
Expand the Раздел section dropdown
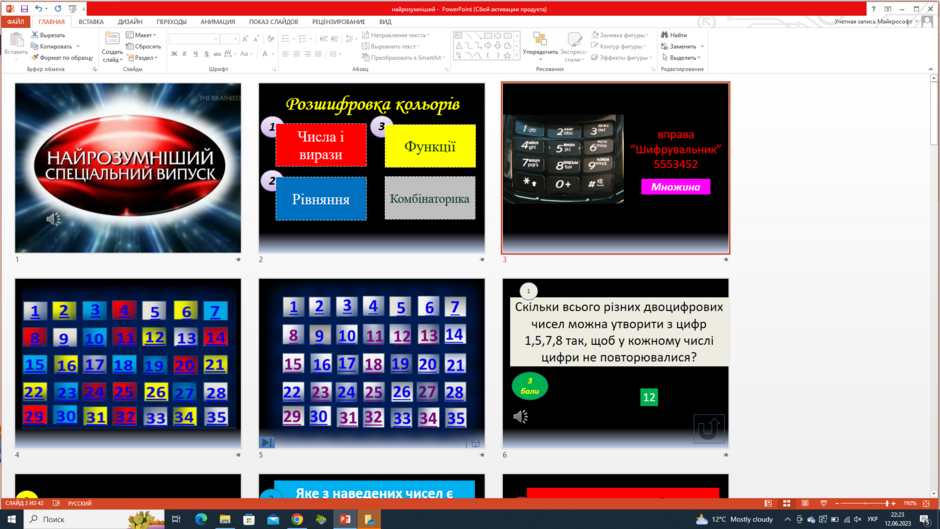pos(142,58)
